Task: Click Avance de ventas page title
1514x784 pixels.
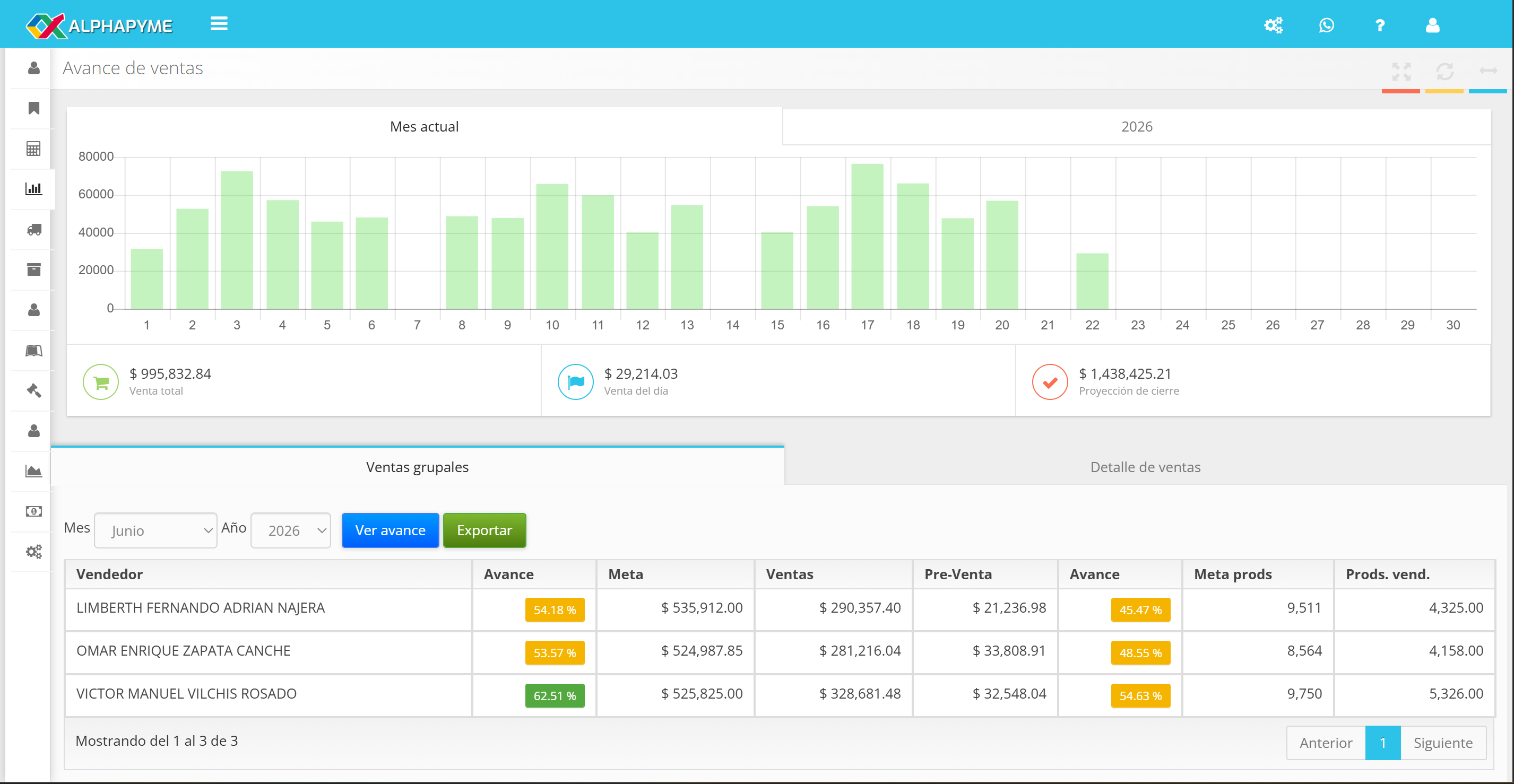Action: click(x=133, y=68)
